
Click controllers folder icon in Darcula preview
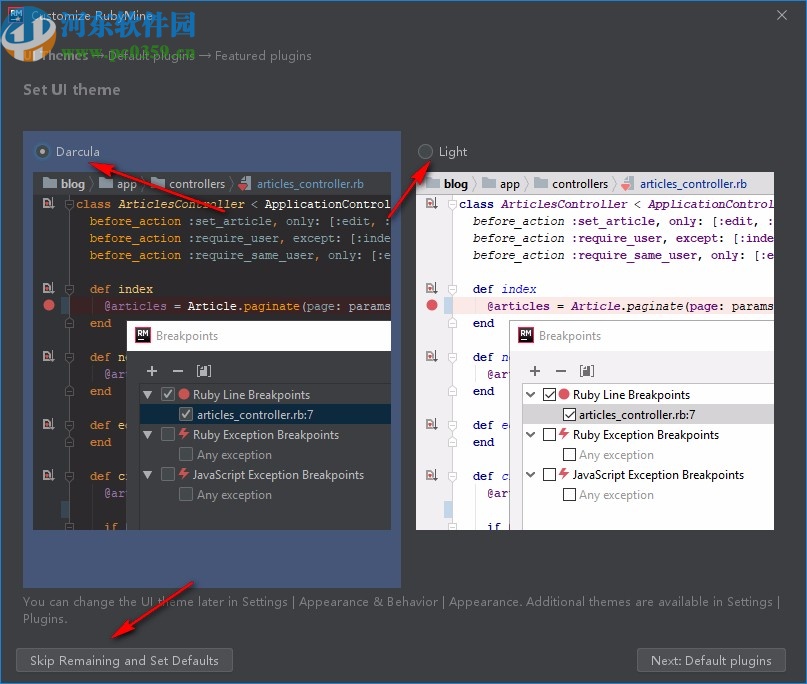point(158,183)
